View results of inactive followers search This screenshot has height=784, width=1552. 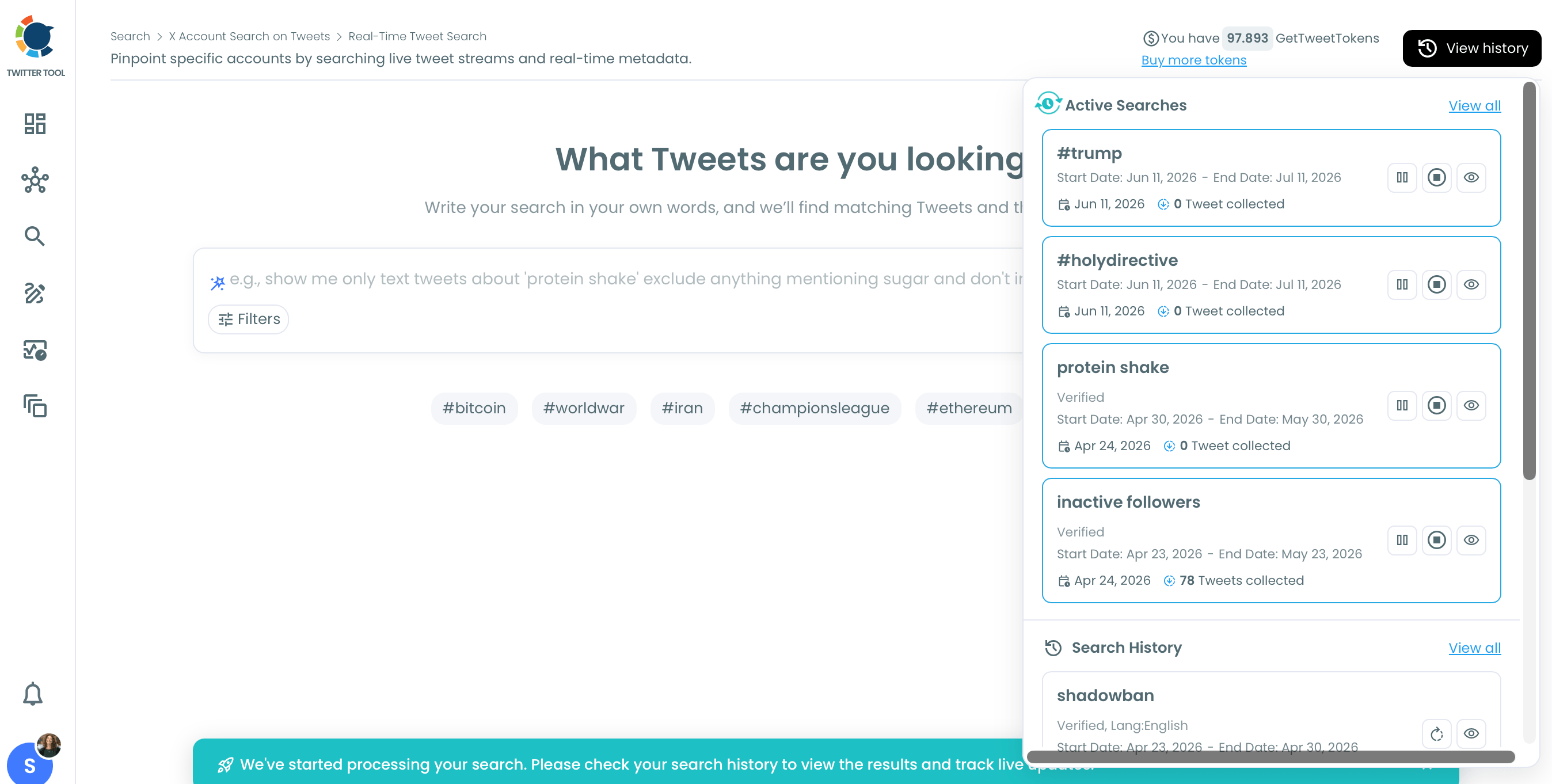tap(1471, 540)
